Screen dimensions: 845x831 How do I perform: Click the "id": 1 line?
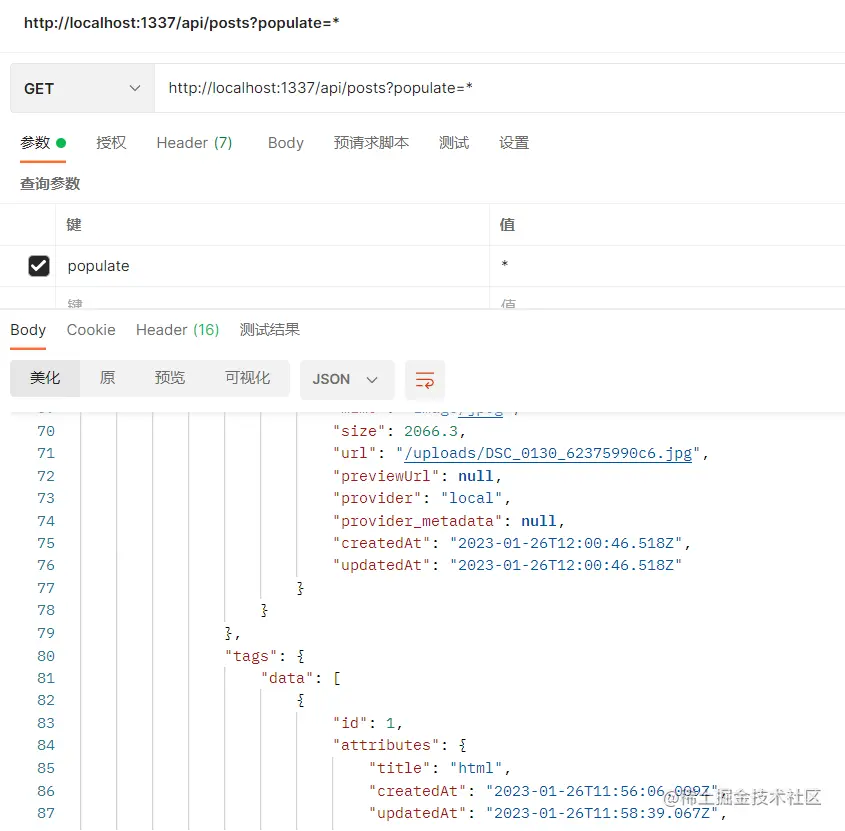(368, 723)
